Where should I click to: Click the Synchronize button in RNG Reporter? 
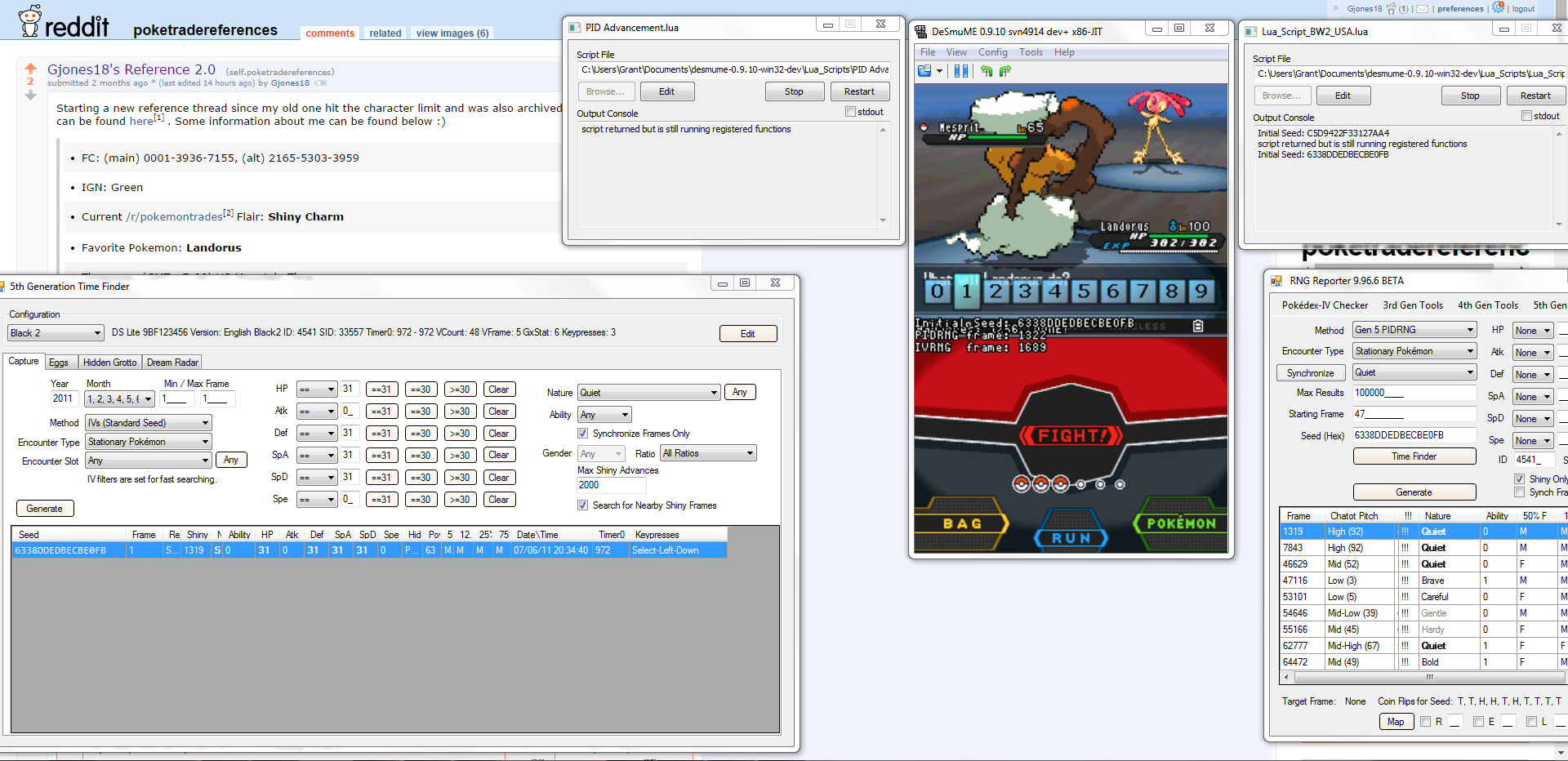[x=1311, y=373]
